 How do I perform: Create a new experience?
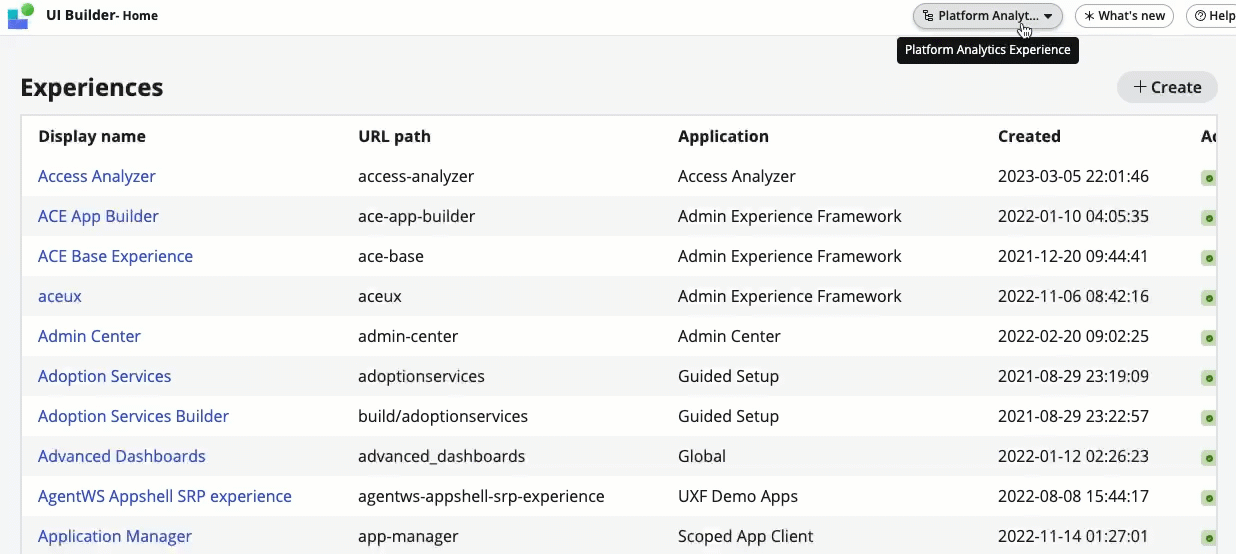(1167, 87)
